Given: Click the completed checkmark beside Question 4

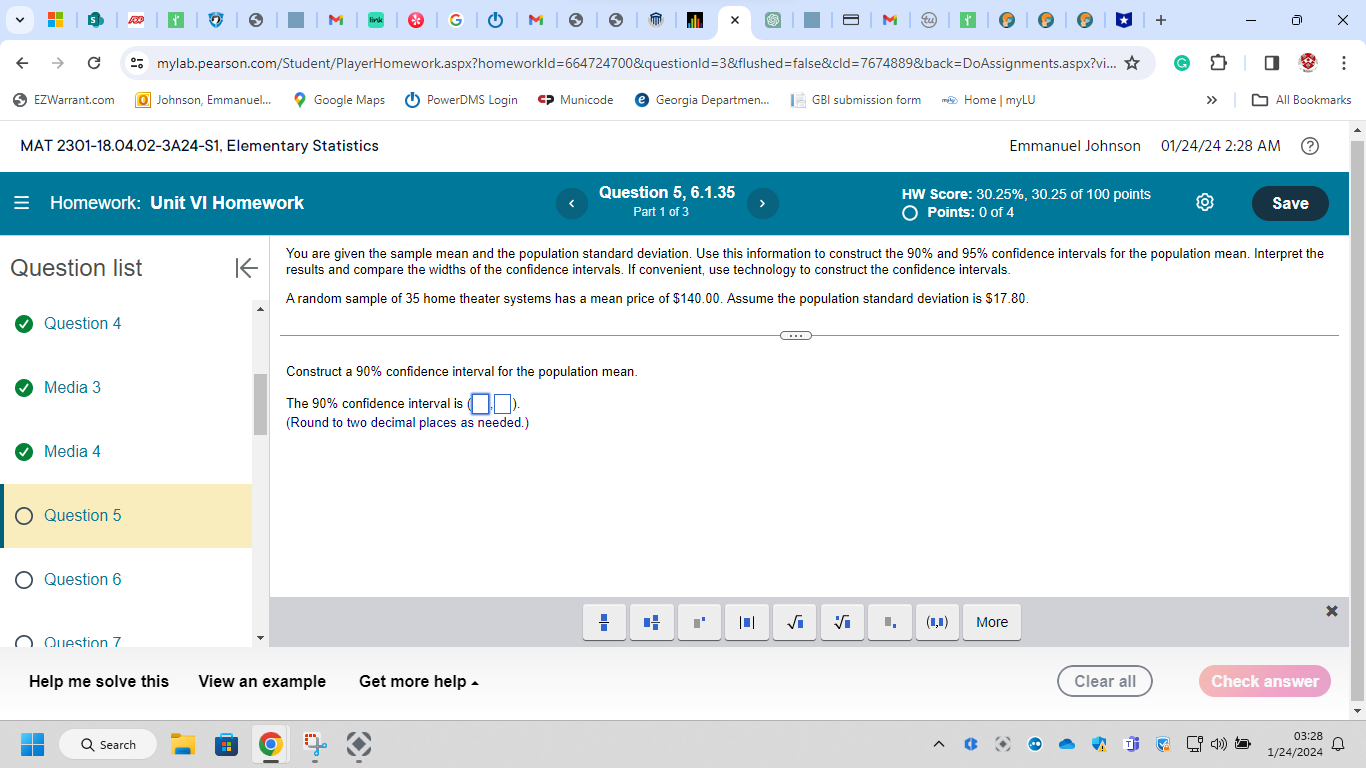Looking at the screenshot, I should click(23, 323).
